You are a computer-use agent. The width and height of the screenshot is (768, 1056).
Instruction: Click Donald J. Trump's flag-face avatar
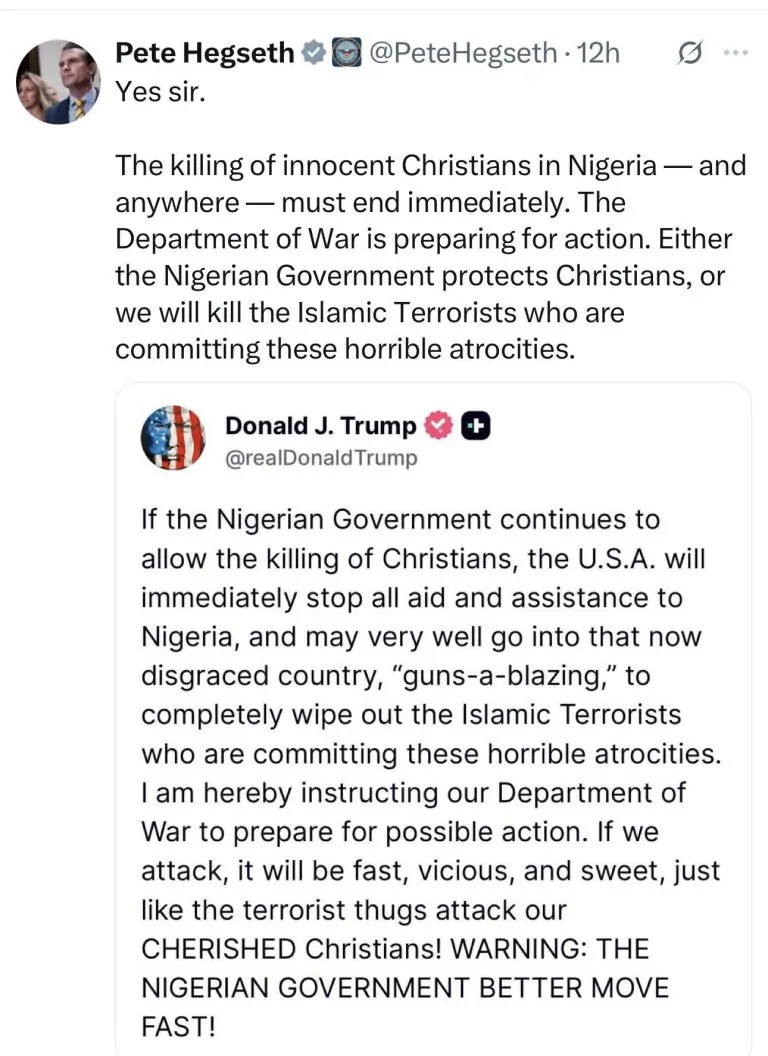point(173,438)
